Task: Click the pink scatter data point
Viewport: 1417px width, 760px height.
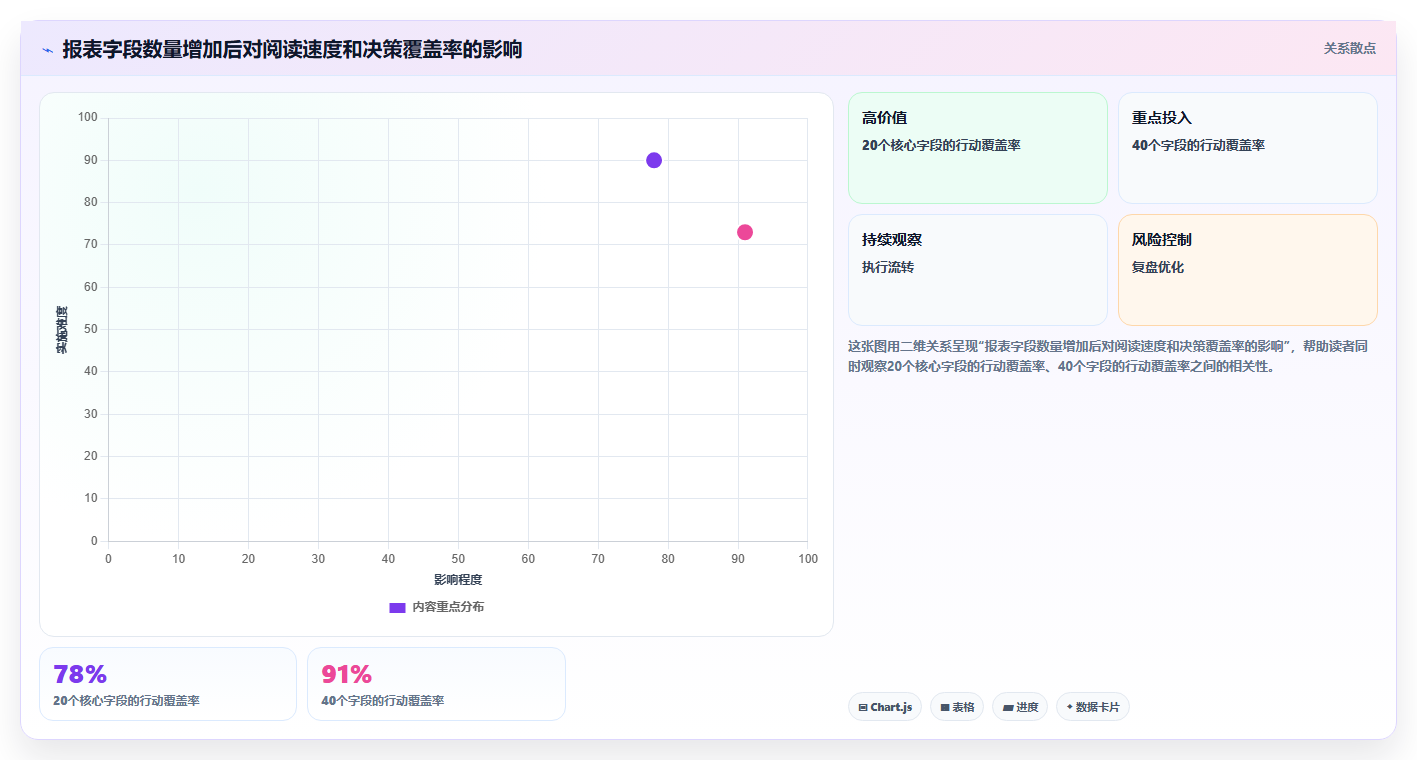Action: [745, 232]
